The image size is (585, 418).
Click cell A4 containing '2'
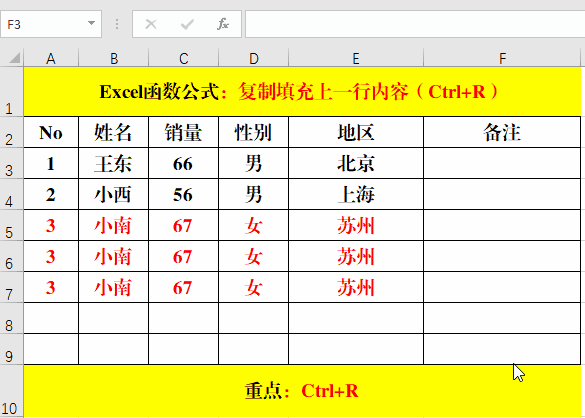(51, 194)
